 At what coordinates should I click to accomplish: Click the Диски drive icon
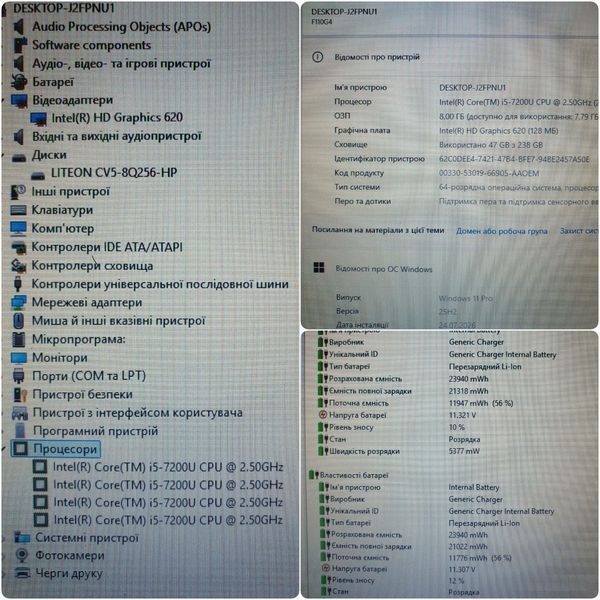[18, 157]
